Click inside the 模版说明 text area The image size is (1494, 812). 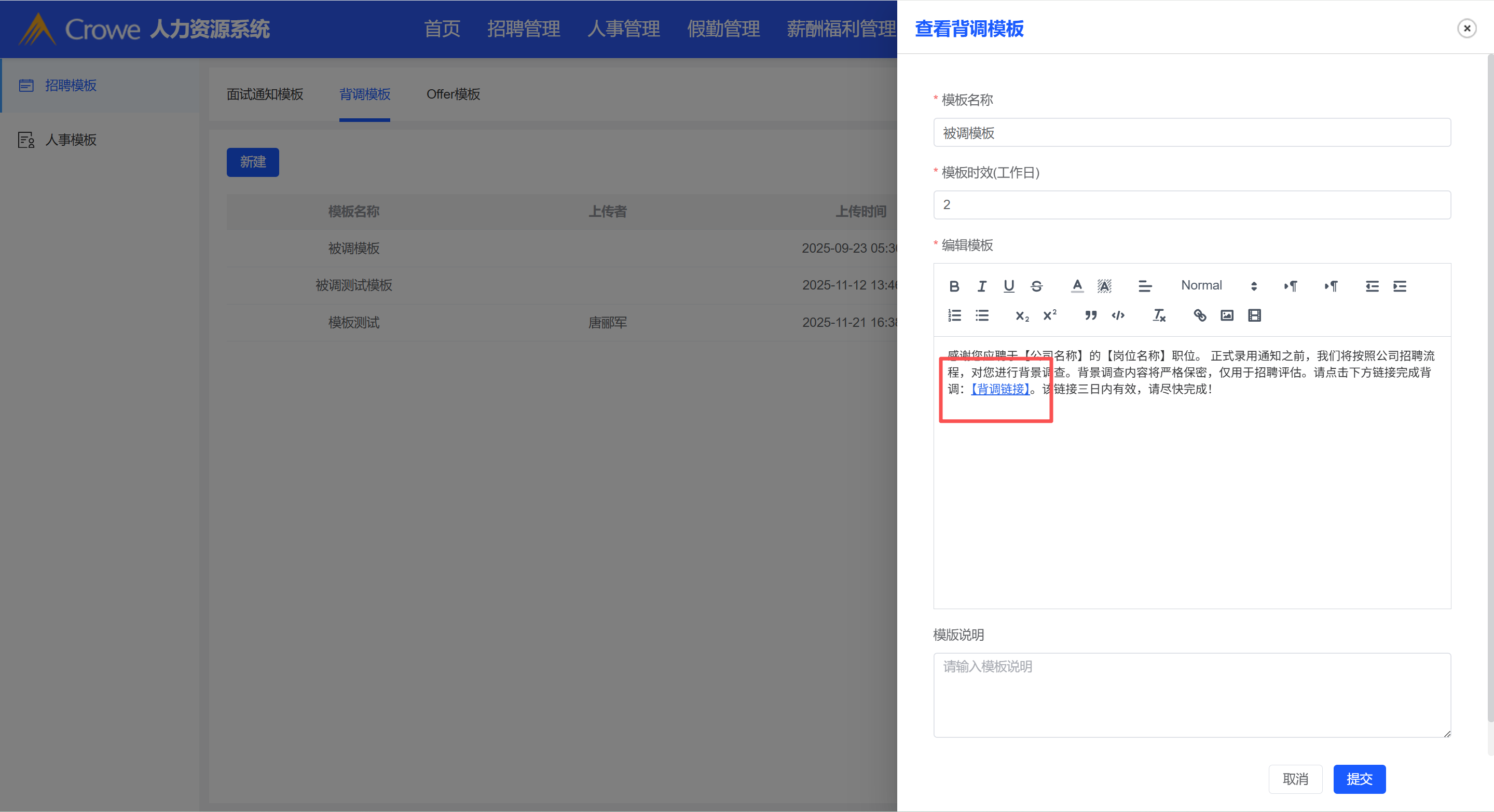coord(1192,695)
